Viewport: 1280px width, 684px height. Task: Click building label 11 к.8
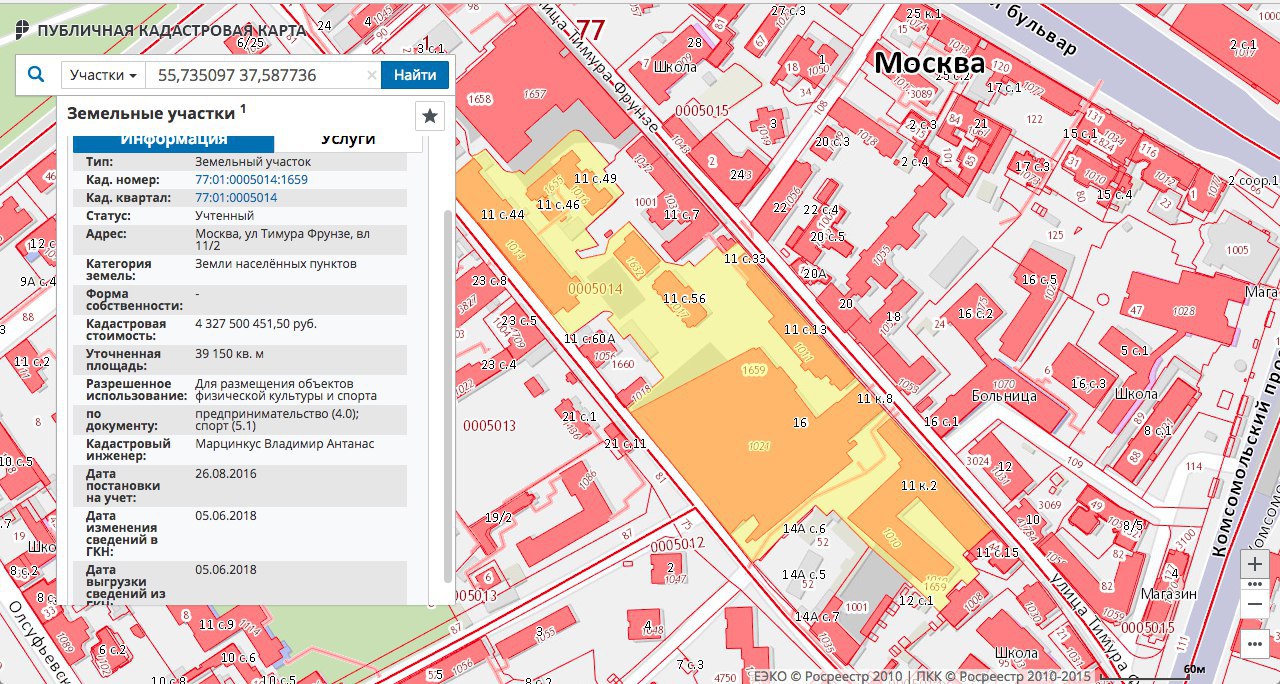(x=875, y=399)
